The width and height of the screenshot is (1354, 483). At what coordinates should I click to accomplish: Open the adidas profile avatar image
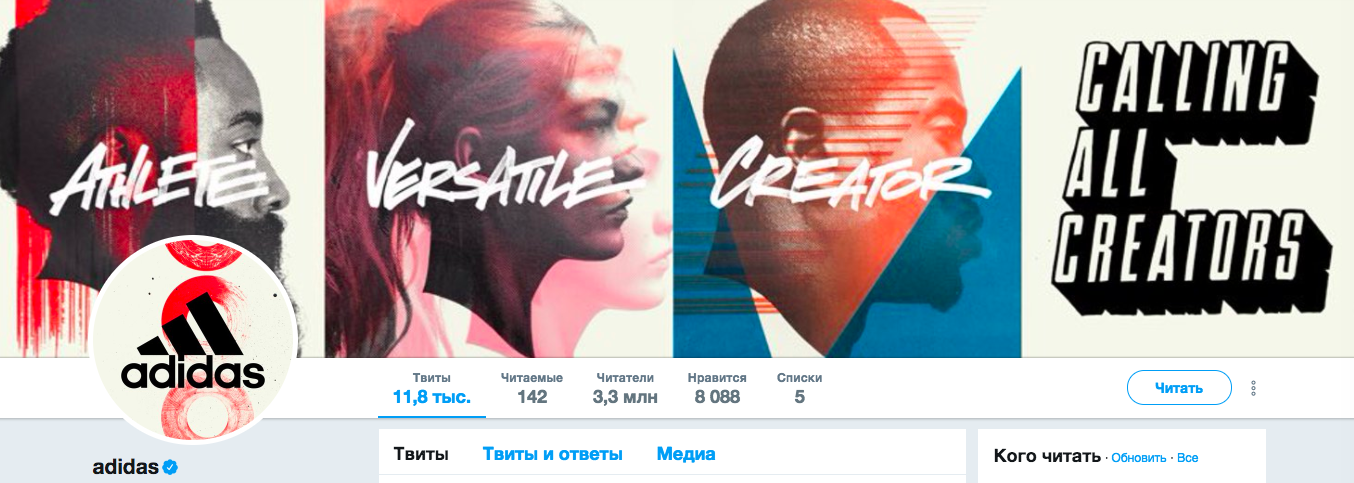(195, 341)
